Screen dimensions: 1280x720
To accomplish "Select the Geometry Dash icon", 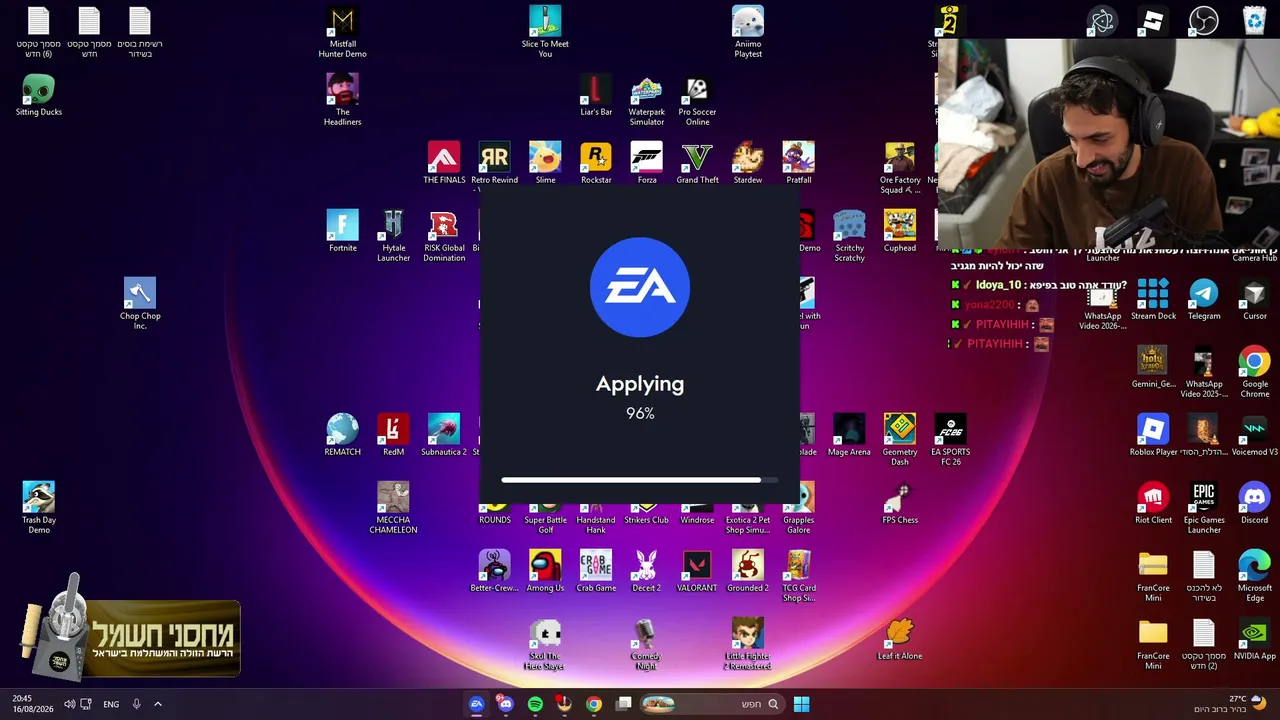I will pos(900,440).
